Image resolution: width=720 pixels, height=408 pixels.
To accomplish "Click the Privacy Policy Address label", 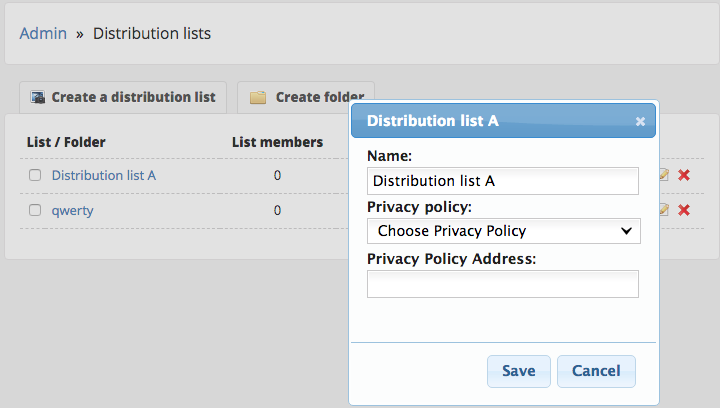I will [x=451, y=259].
